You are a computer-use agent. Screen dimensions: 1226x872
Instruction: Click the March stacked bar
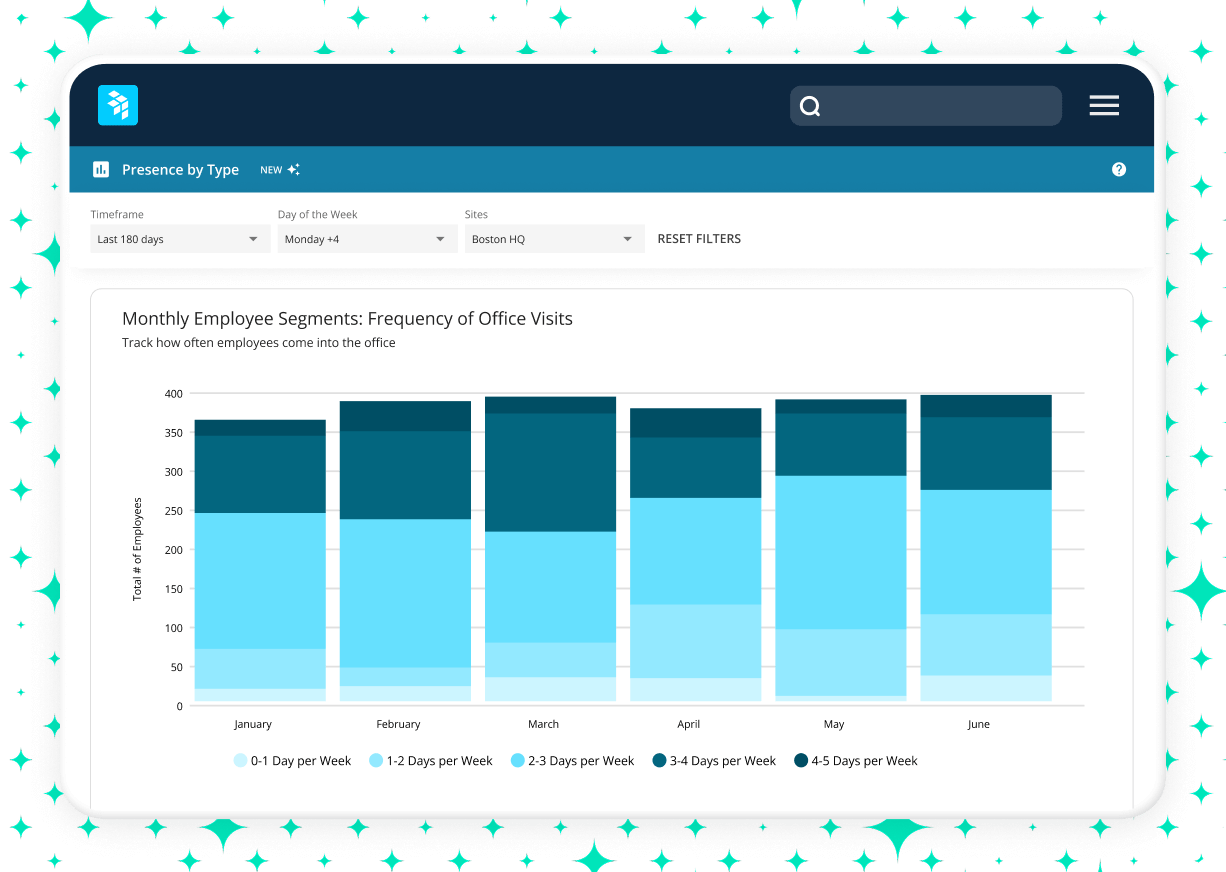(x=550, y=550)
